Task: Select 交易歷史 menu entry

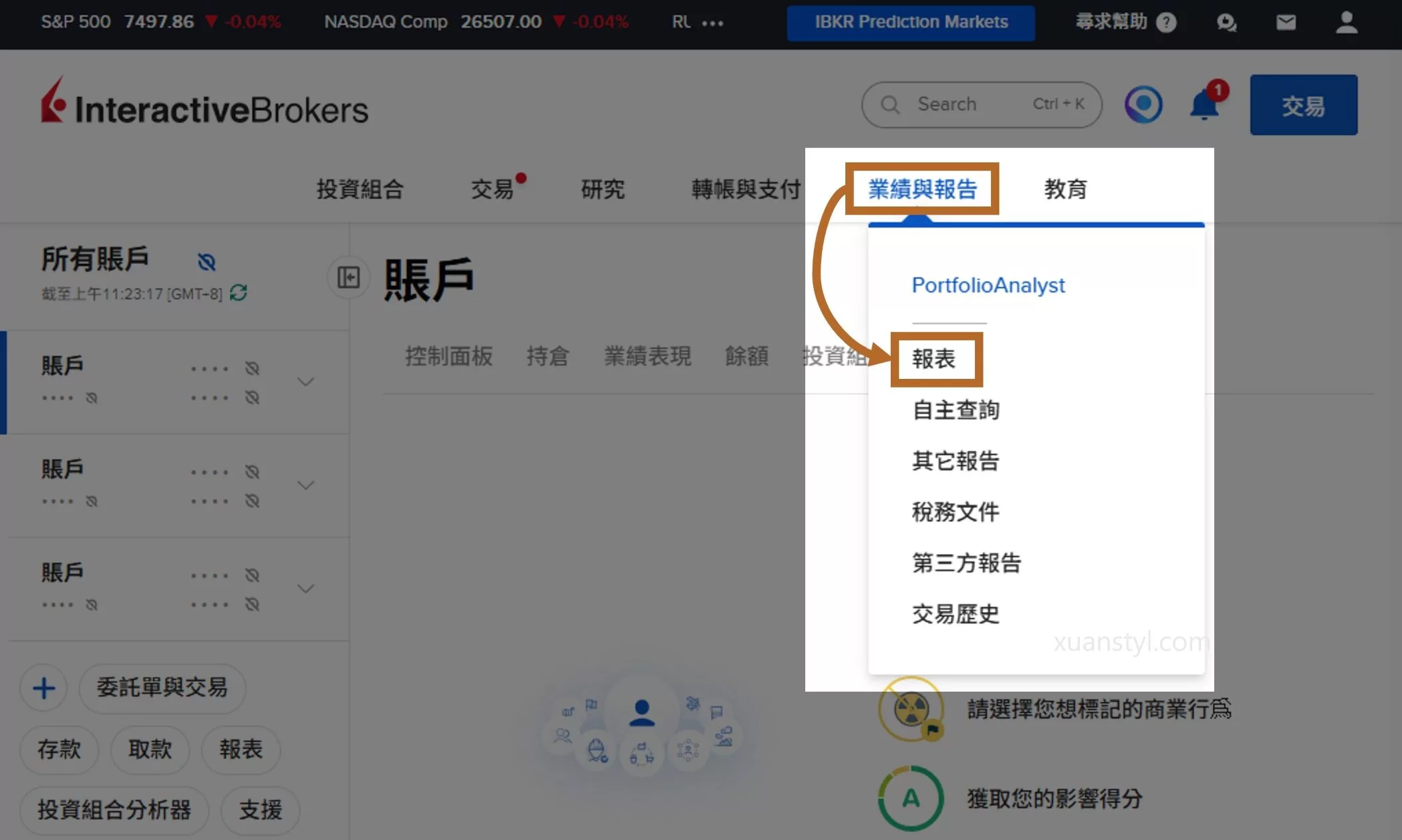Action: tap(956, 613)
